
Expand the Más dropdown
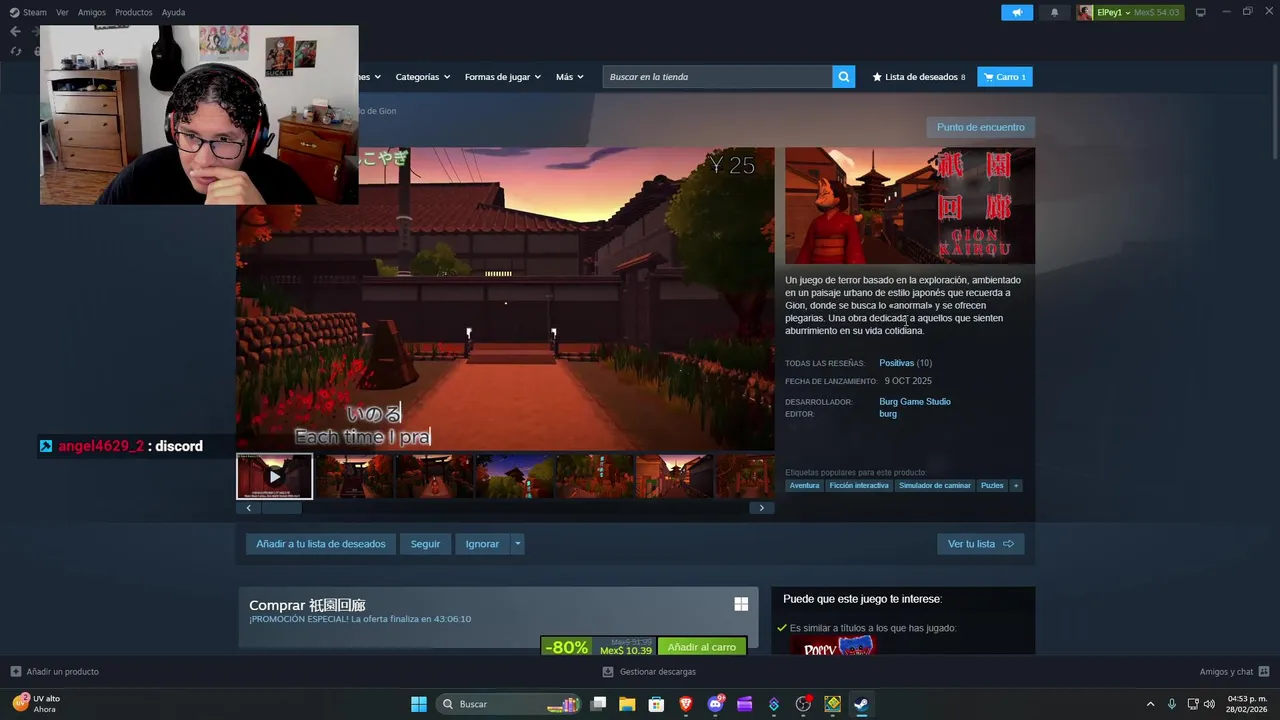pyautogui.click(x=569, y=77)
